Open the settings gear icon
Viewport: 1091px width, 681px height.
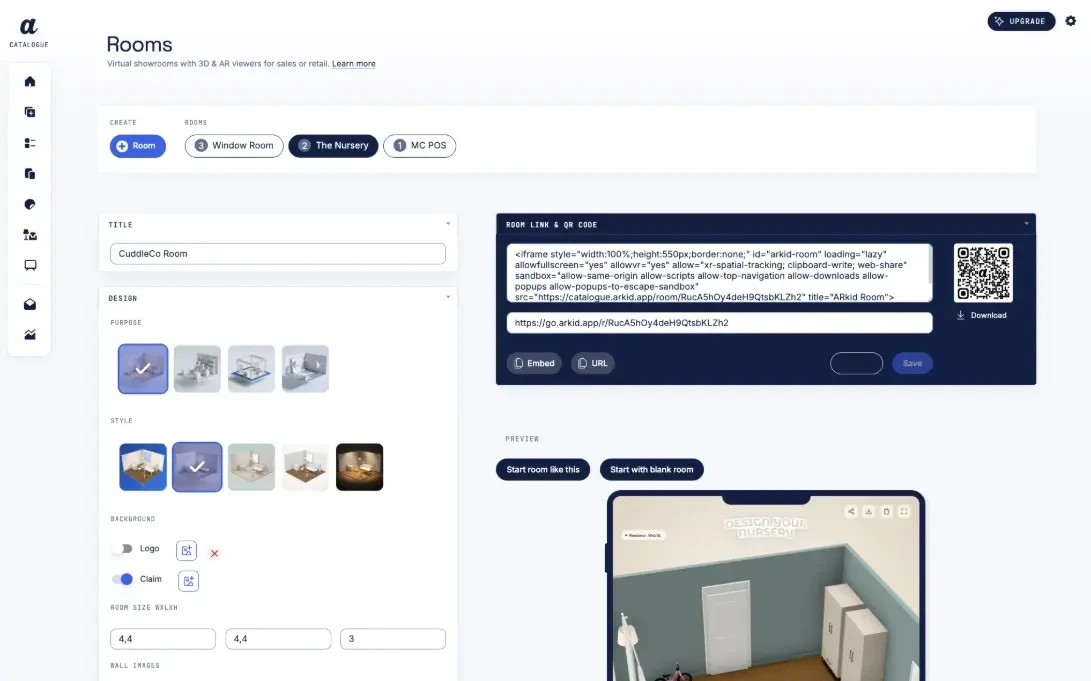tap(1071, 21)
